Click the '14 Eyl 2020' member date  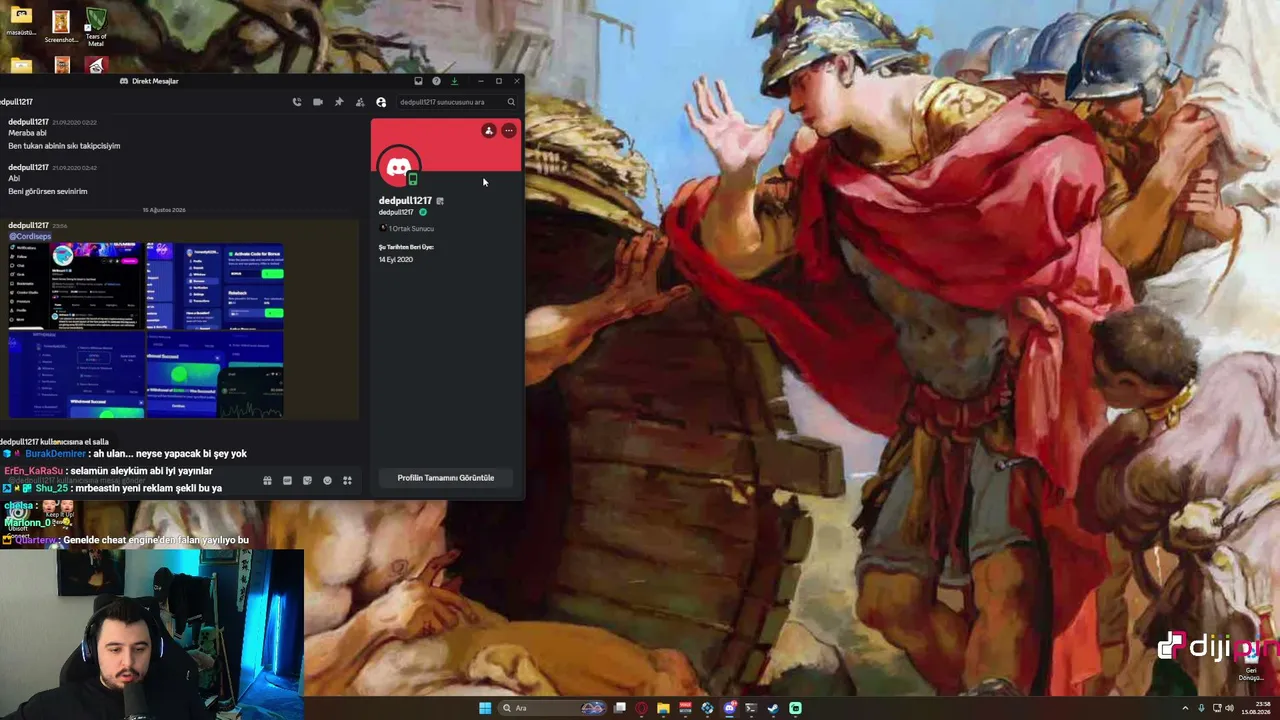coord(396,260)
